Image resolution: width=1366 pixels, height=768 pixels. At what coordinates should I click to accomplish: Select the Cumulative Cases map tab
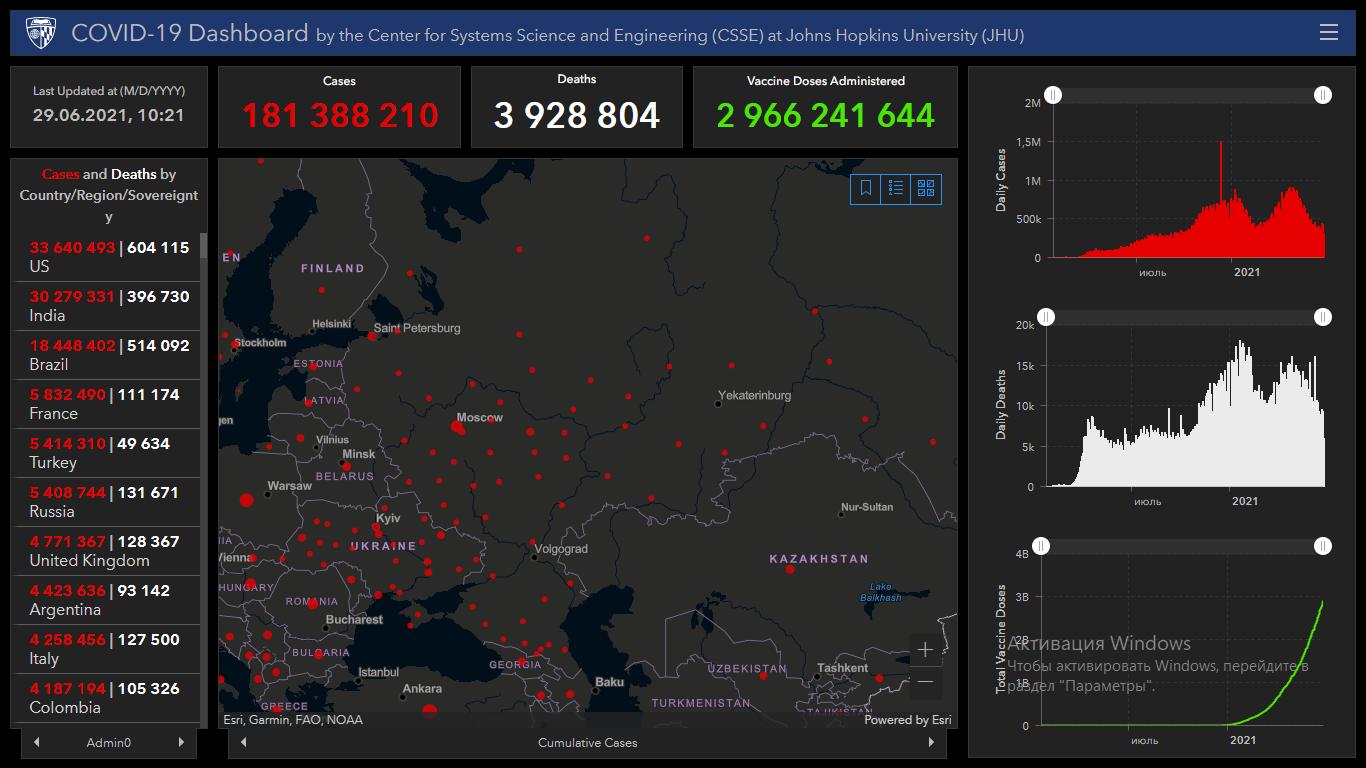tap(587, 743)
